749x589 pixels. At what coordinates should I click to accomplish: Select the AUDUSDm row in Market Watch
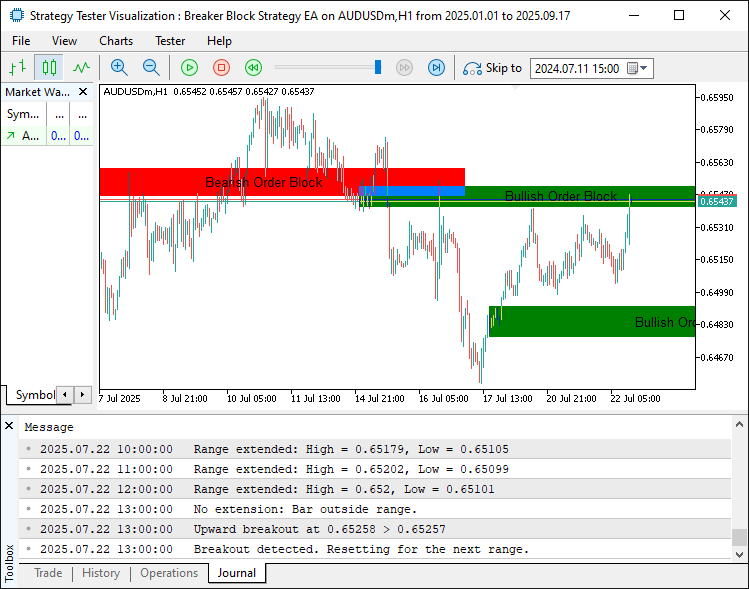coord(47,136)
